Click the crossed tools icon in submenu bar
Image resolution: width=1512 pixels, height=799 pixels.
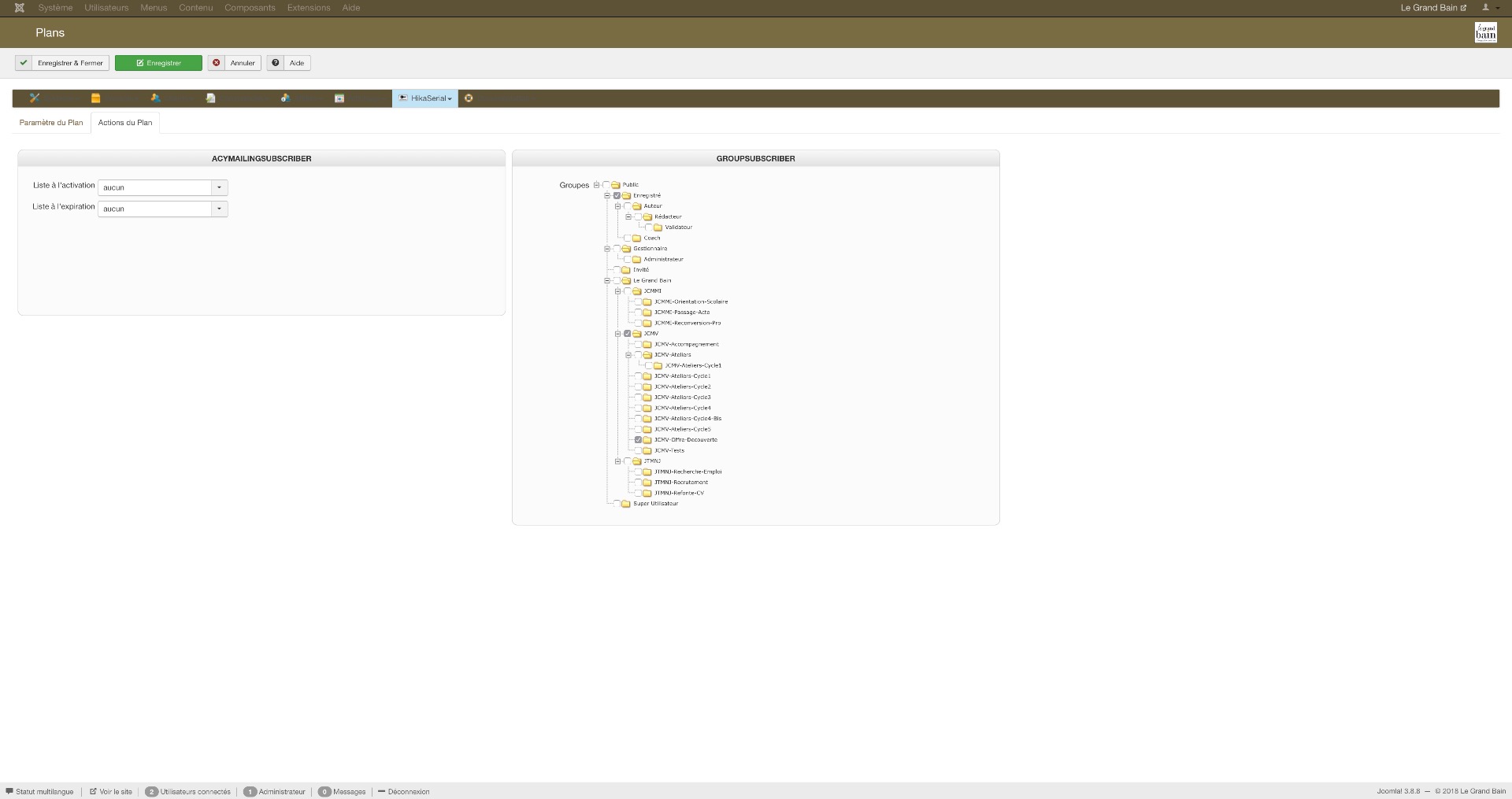click(x=35, y=98)
